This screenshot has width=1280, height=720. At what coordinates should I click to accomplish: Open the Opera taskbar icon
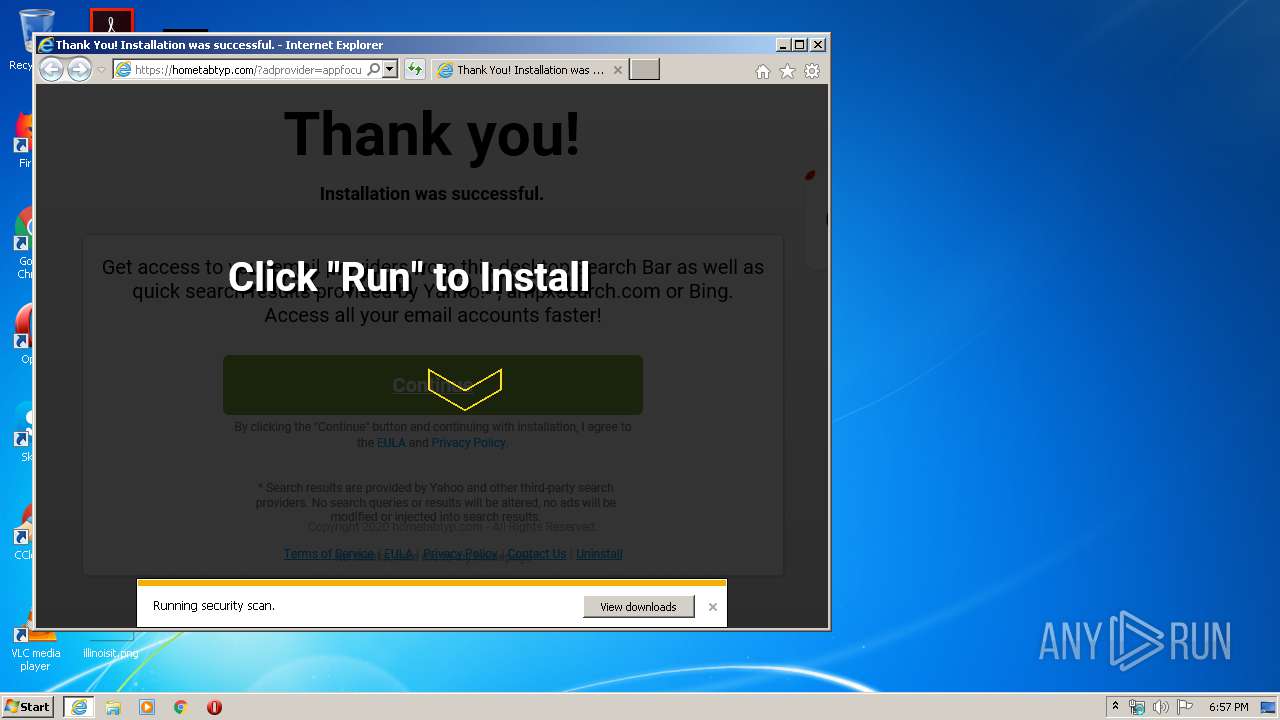pyautogui.click(x=214, y=707)
